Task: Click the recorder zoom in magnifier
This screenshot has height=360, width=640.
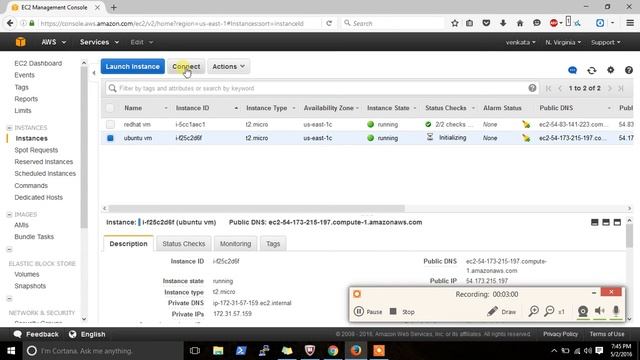Action: [533, 311]
